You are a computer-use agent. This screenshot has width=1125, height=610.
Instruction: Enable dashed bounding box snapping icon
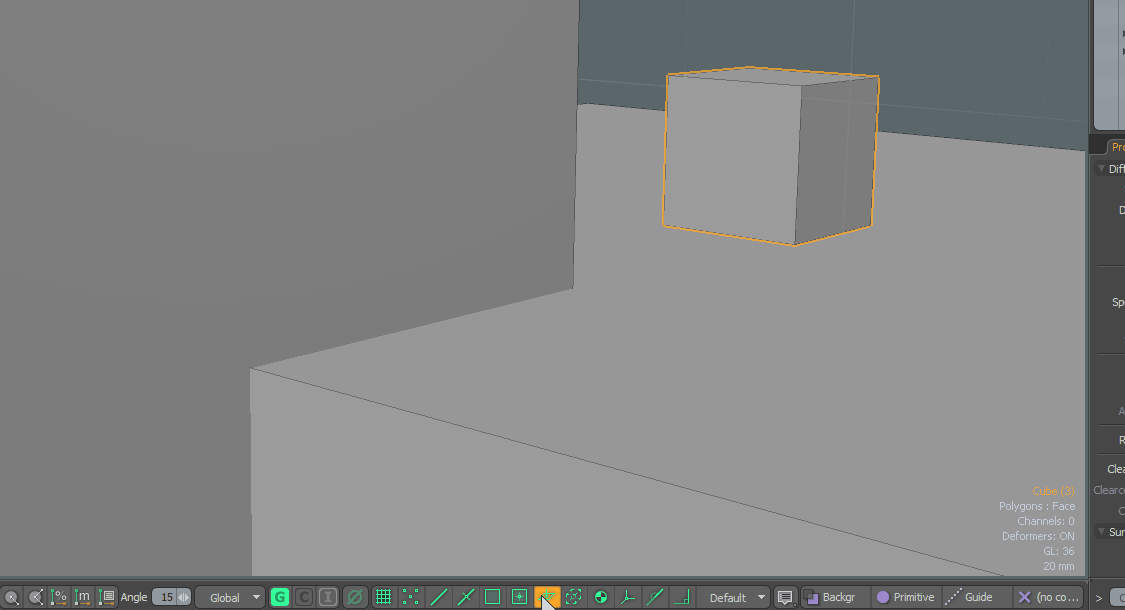[x=573, y=597]
